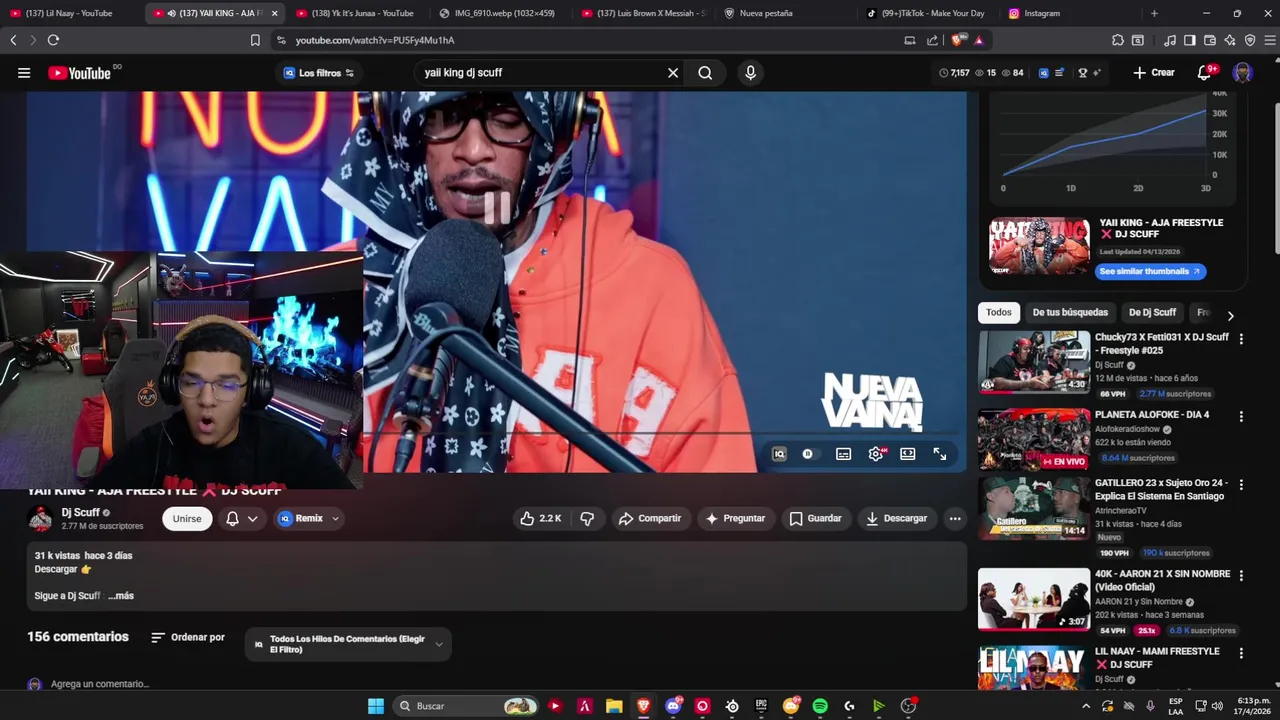Start voice search with the microphone
This screenshot has width=1280, height=720.
tap(750, 73)
